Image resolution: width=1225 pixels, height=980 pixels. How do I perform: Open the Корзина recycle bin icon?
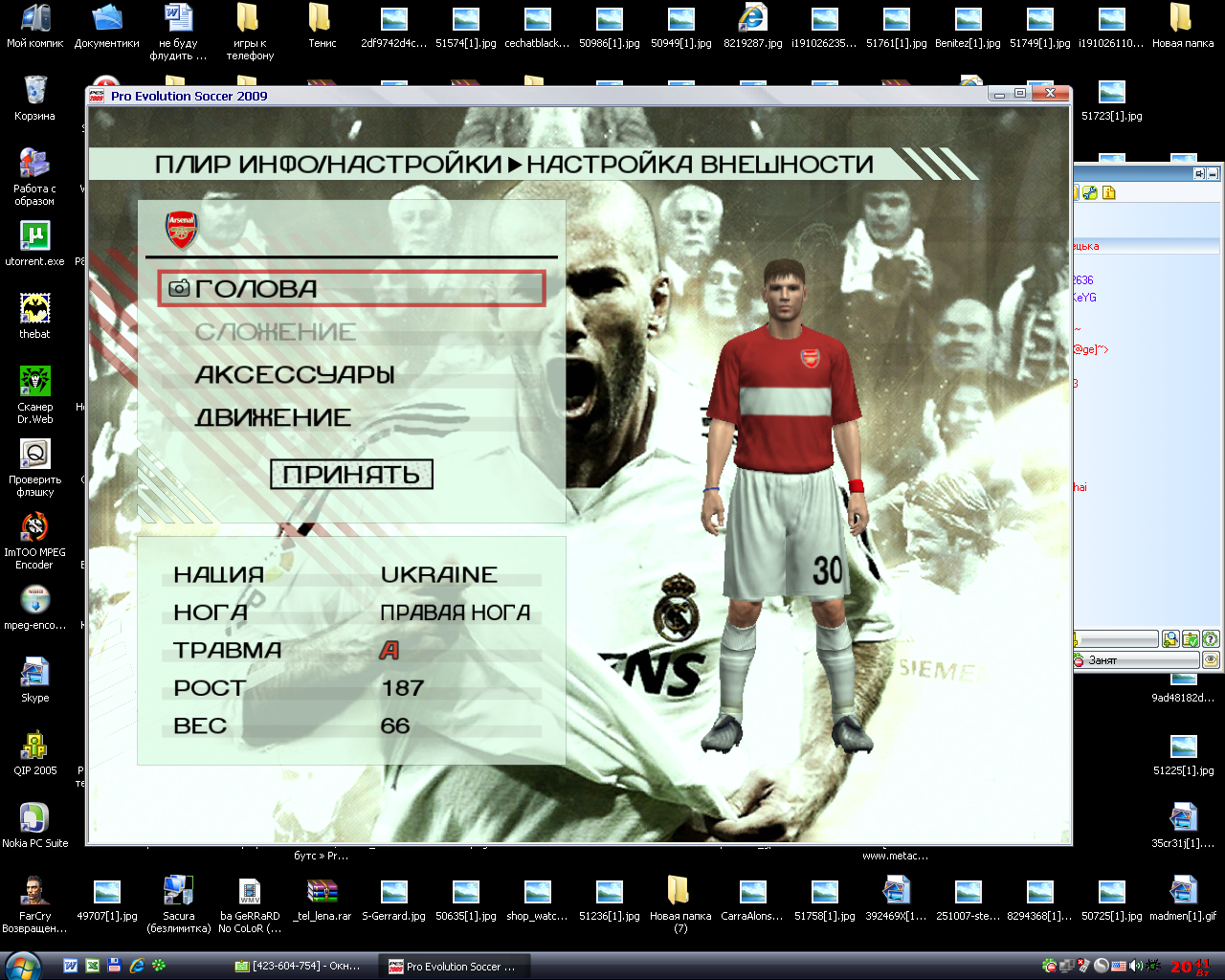(x=35, y=99)
